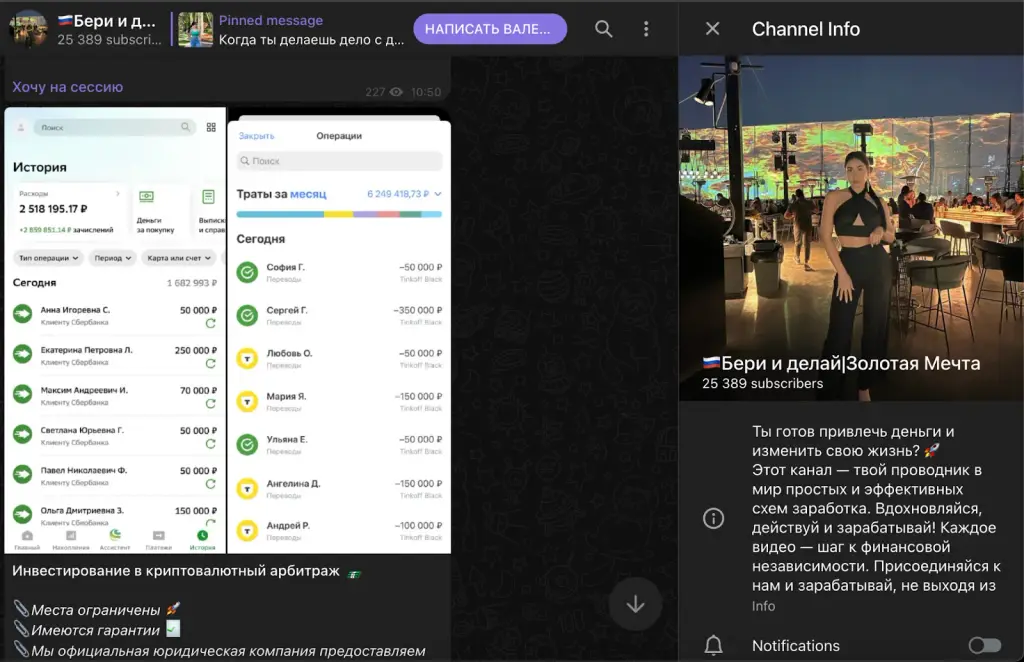Click the scroll-to-bottom arrow button
Viewport: 1024px width, 662px height.
[635, 605]
